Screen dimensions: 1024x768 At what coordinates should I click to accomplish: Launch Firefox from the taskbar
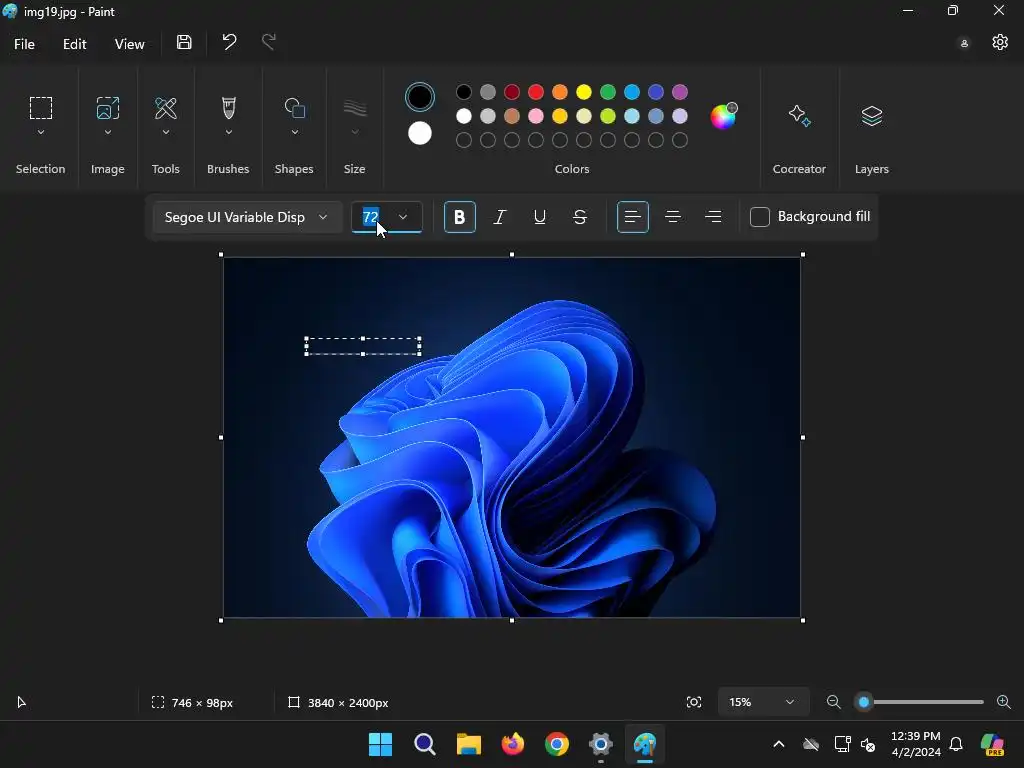pos(513,744)
